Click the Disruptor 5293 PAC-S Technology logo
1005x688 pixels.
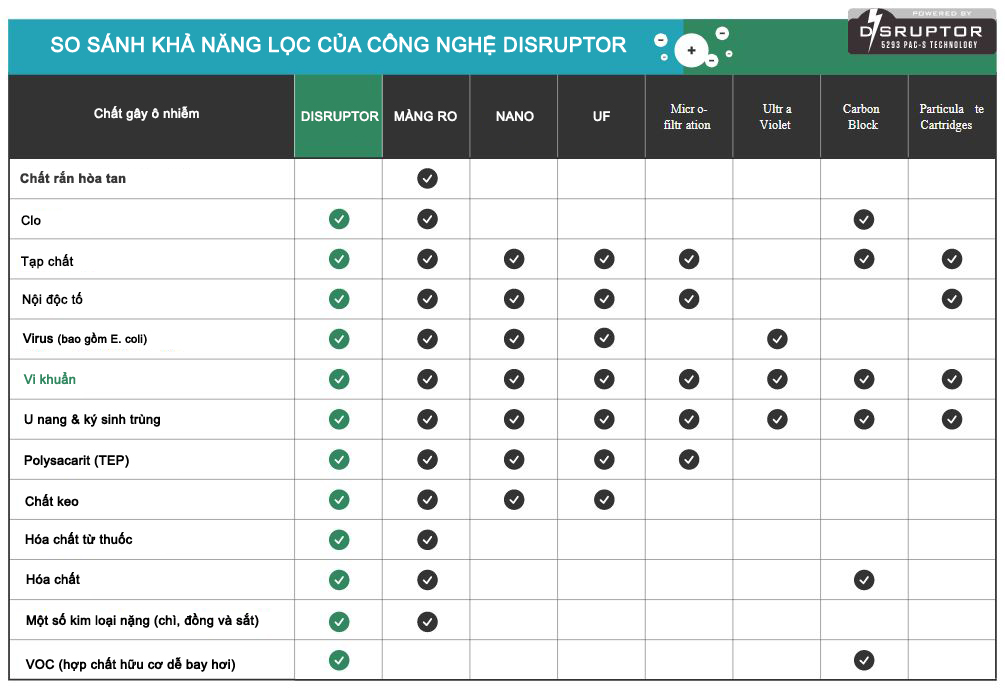pos(922,31)
